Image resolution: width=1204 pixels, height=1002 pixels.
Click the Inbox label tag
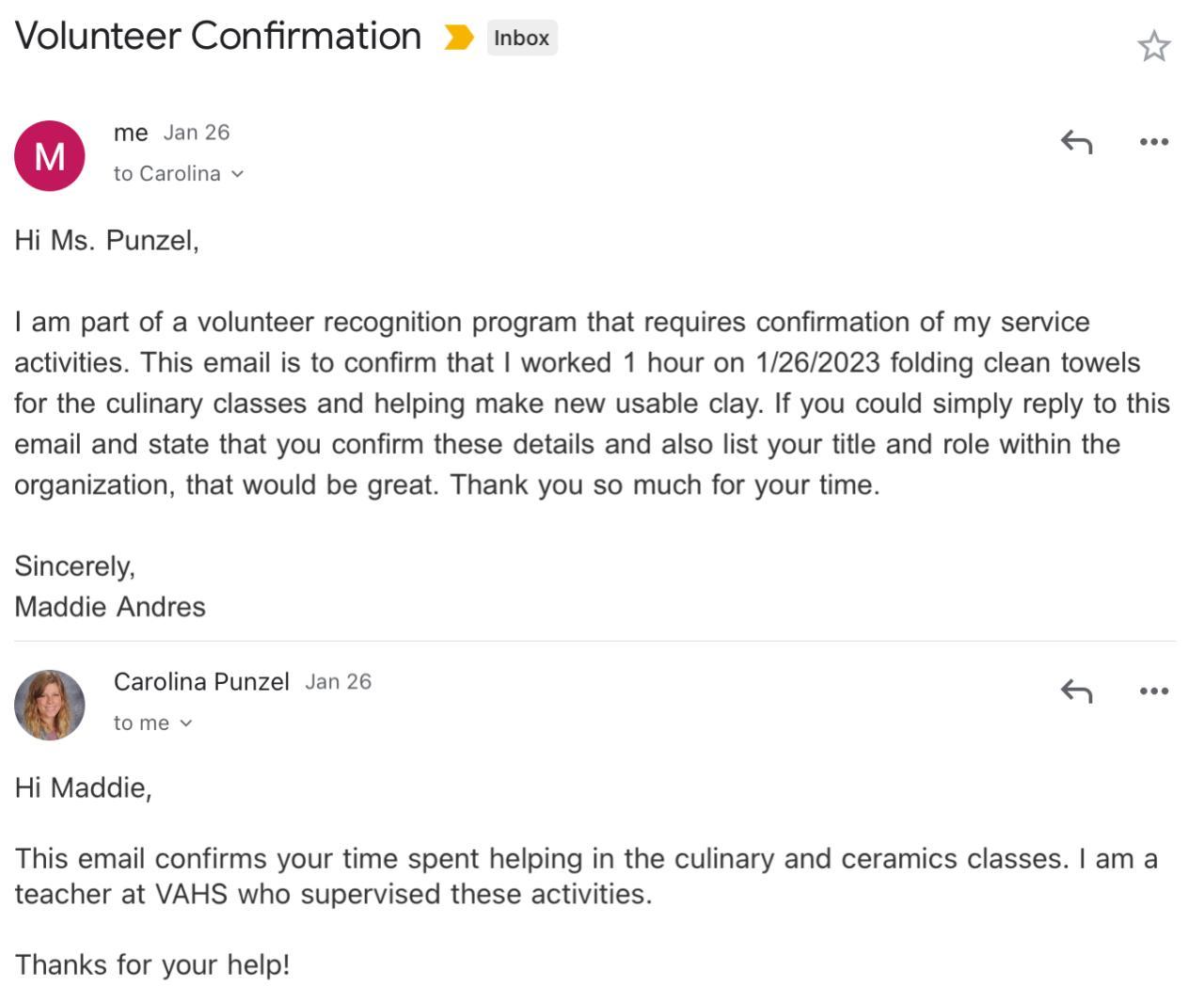[521, 38]
